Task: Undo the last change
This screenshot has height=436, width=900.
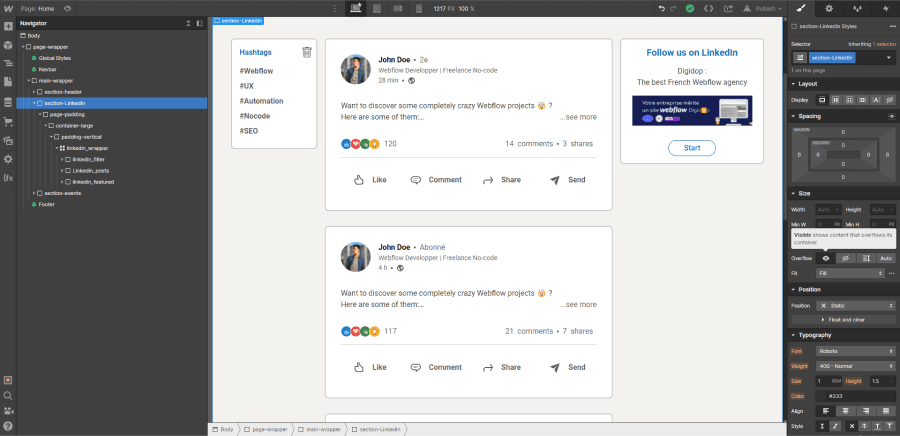Action: coord(662,9)
